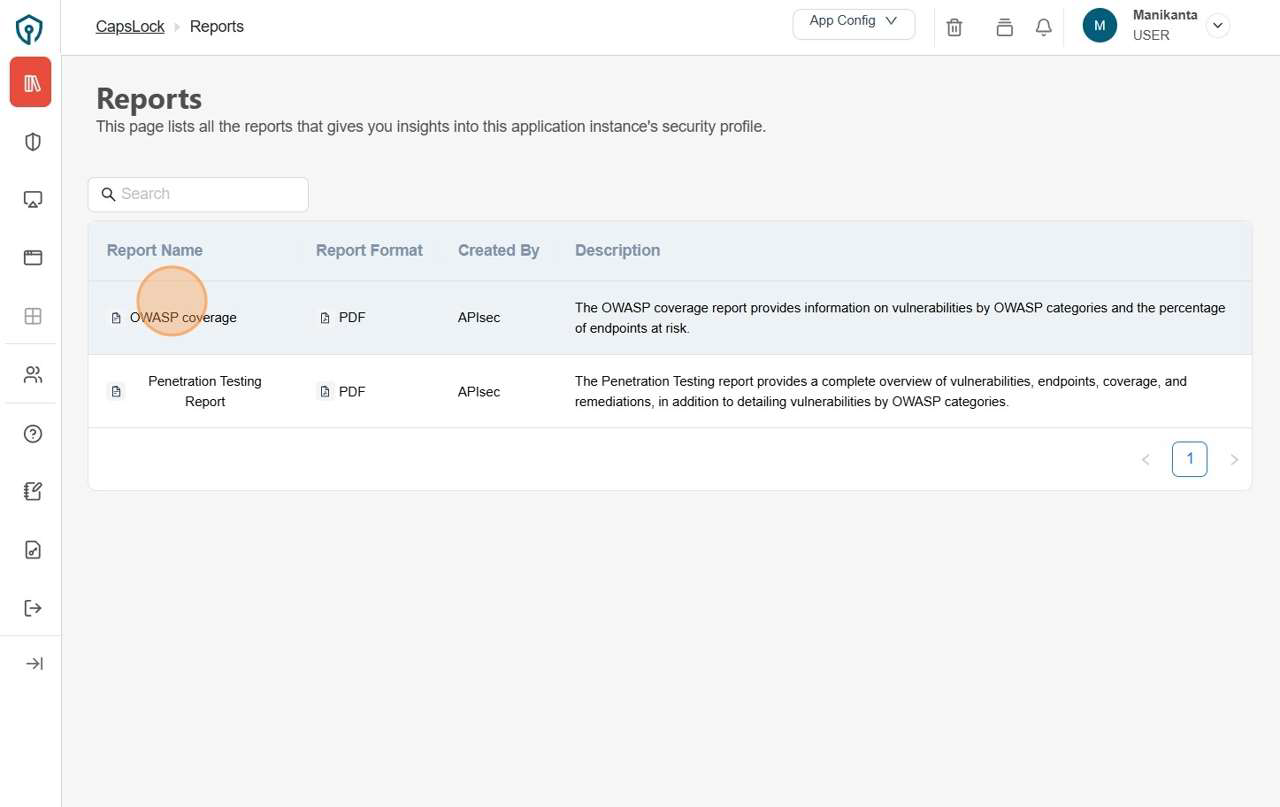This screenshot has height=807, width=1280.
Task: Click the CapsLock breadcrumb link
Action: 130,27
